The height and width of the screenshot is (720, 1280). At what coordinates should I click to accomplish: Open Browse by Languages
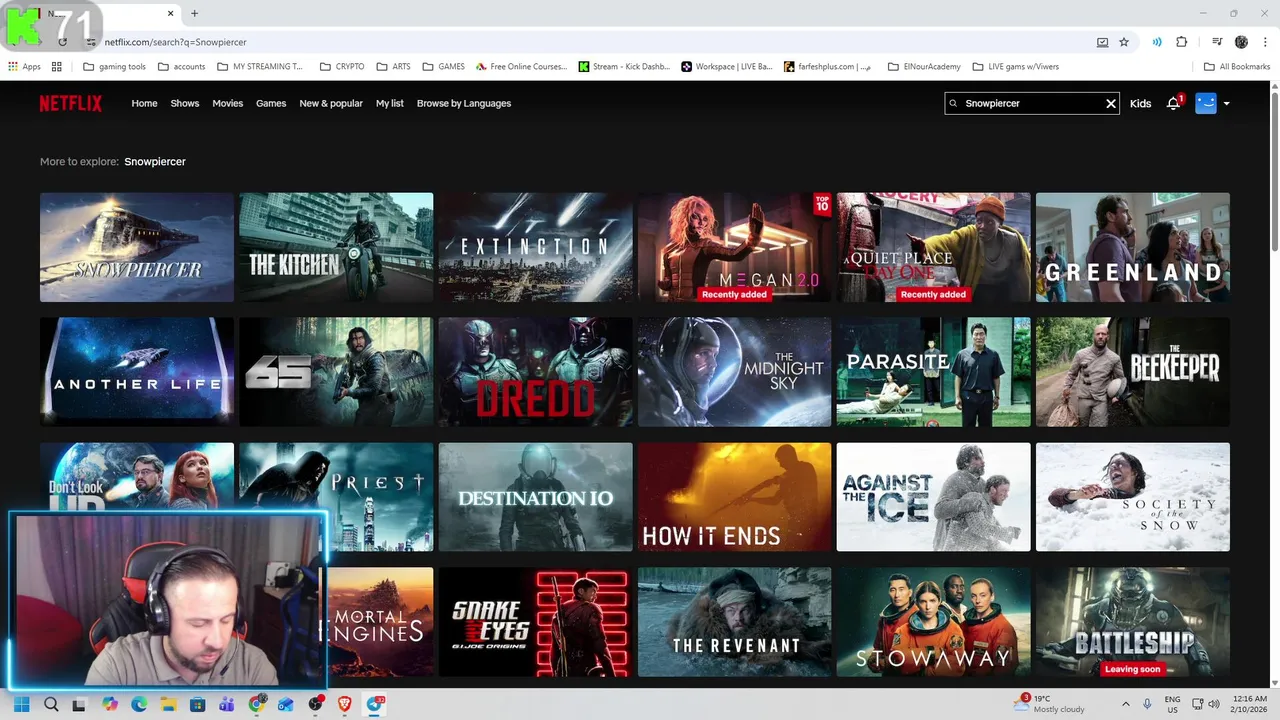(x=464, y=103)
